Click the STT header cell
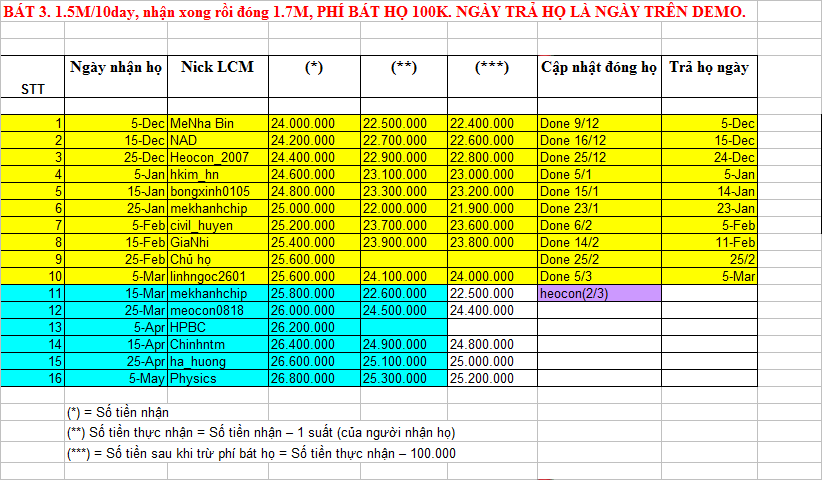This screenshot has width=822, height=480. tap(32, 88)
